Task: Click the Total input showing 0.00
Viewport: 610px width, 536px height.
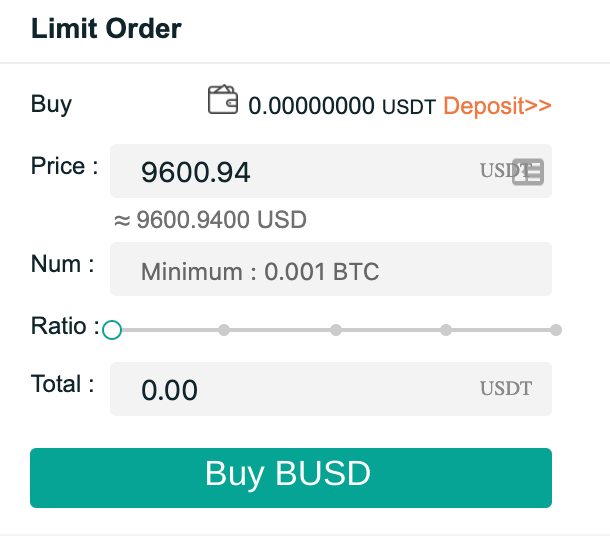Action: coord(331,389)
